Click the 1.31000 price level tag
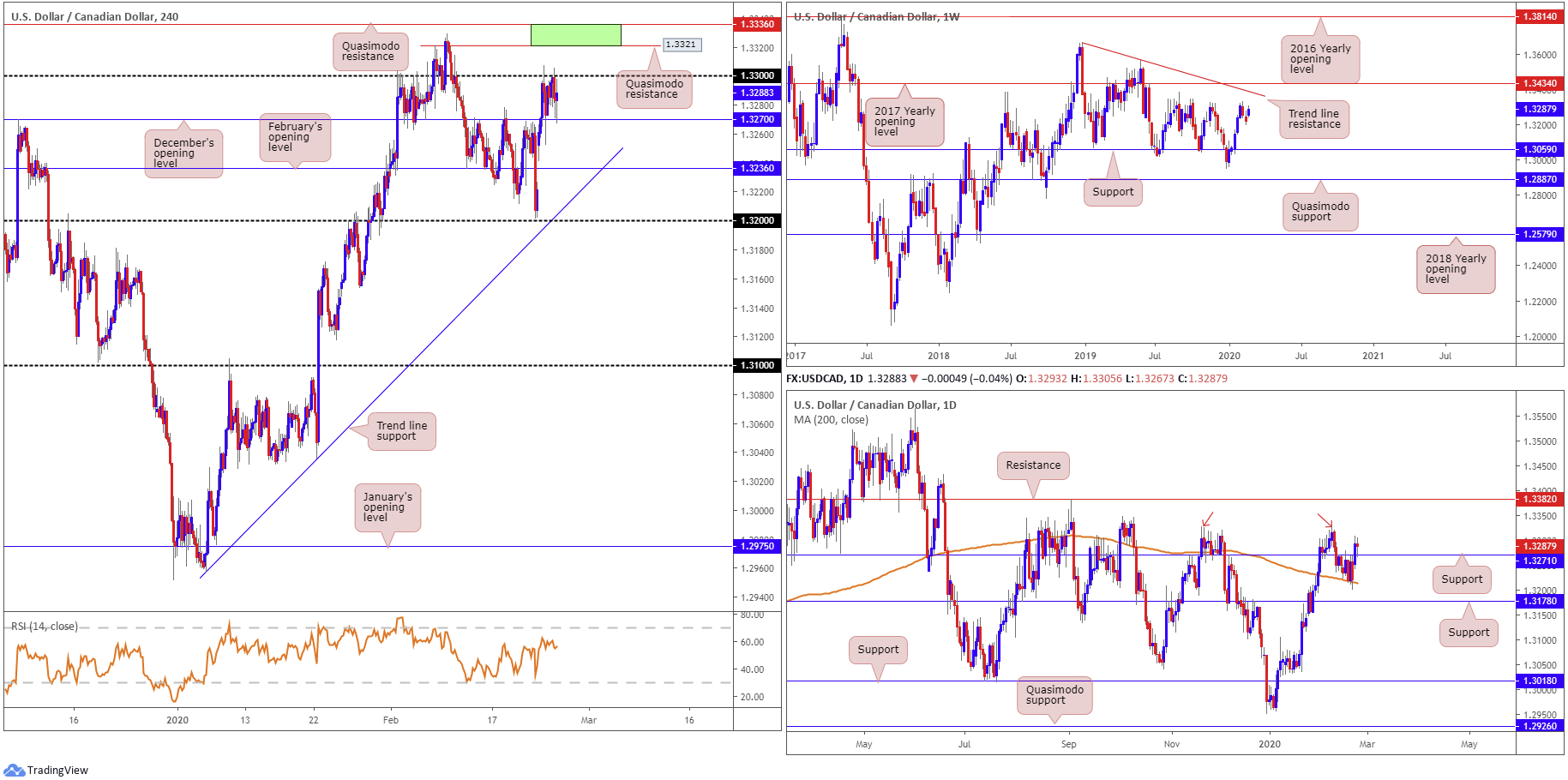 757,365
